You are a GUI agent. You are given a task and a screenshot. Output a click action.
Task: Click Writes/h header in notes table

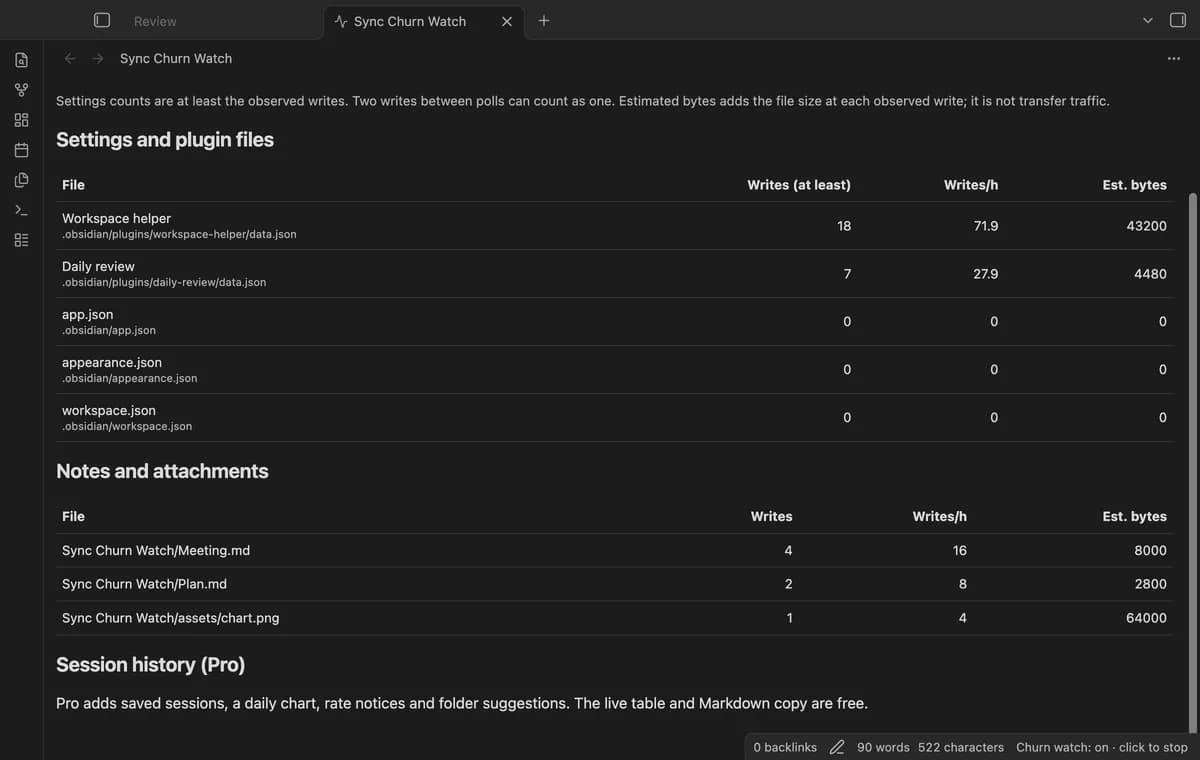940,517
